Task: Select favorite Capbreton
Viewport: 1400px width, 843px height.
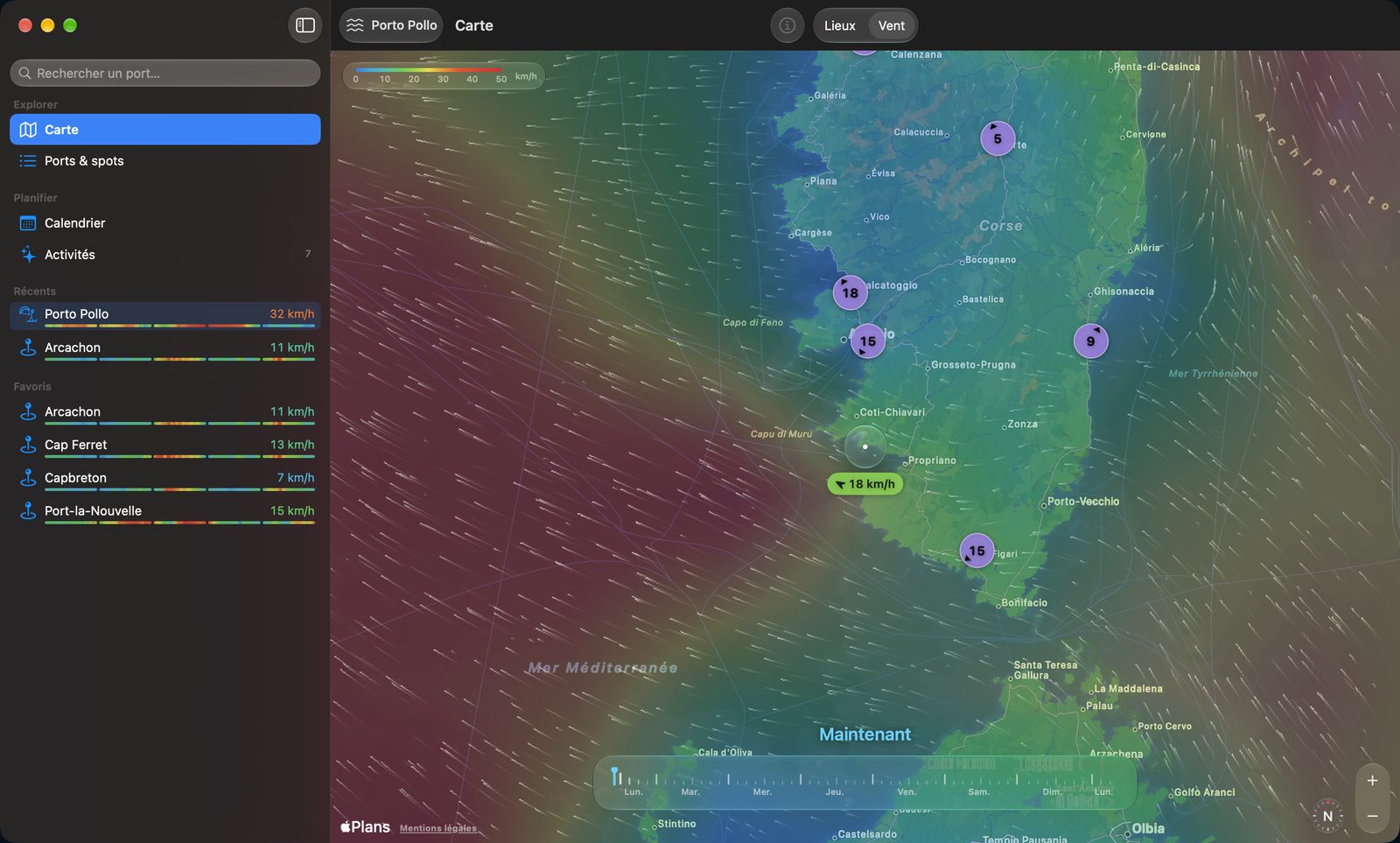Action: coord(165,479)
